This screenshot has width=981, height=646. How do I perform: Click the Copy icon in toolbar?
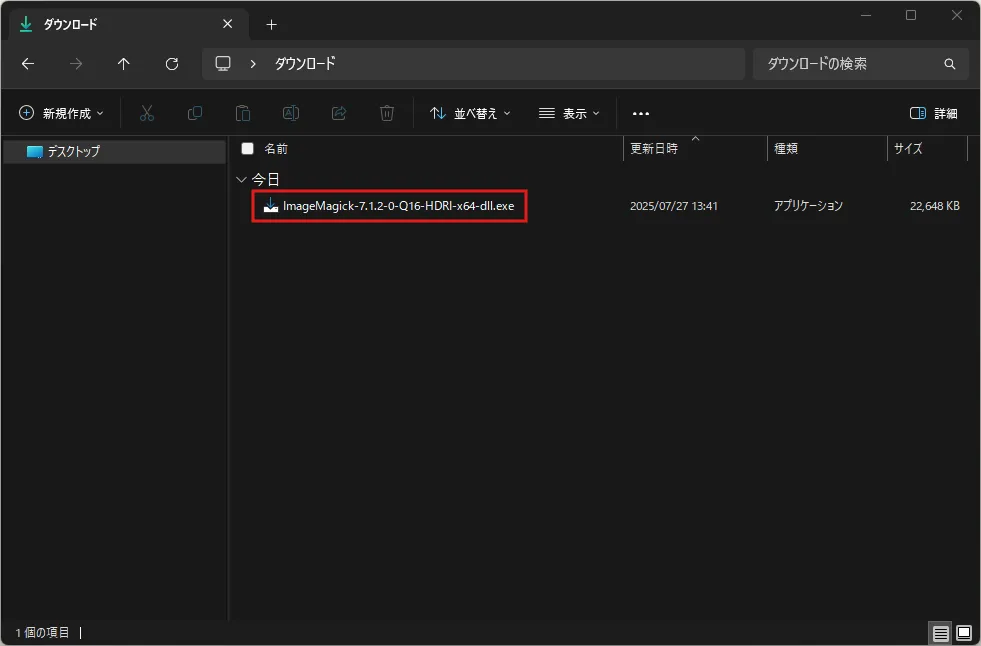(195, 113)
